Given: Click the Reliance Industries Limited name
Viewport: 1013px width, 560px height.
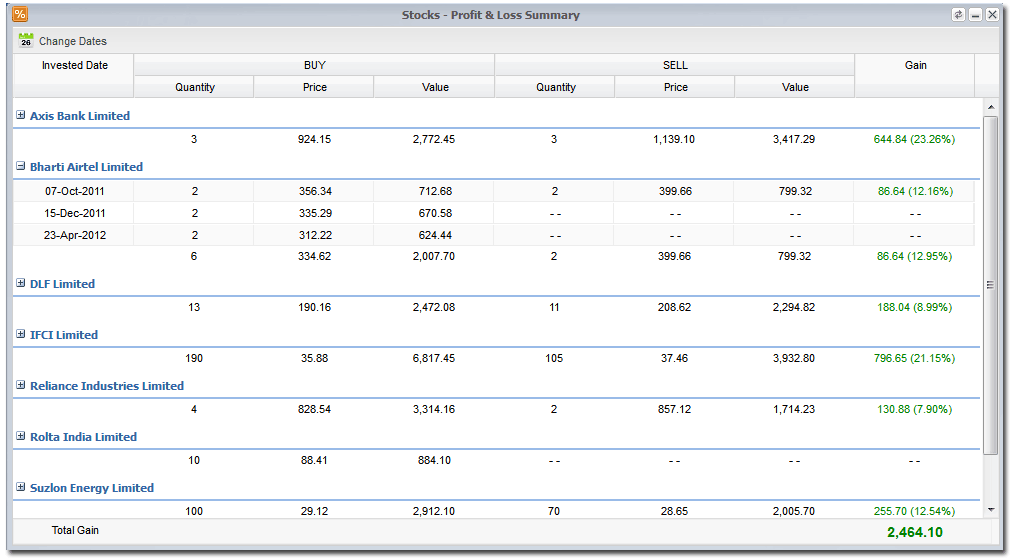Looking at the screenshot, I should coord(107,386).
